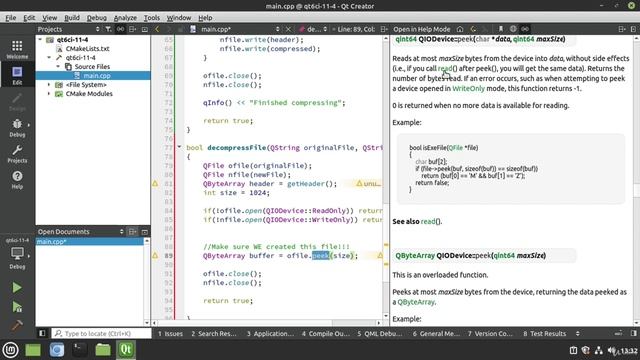
Task: Click warning icon on line 81
Action: 155,184
